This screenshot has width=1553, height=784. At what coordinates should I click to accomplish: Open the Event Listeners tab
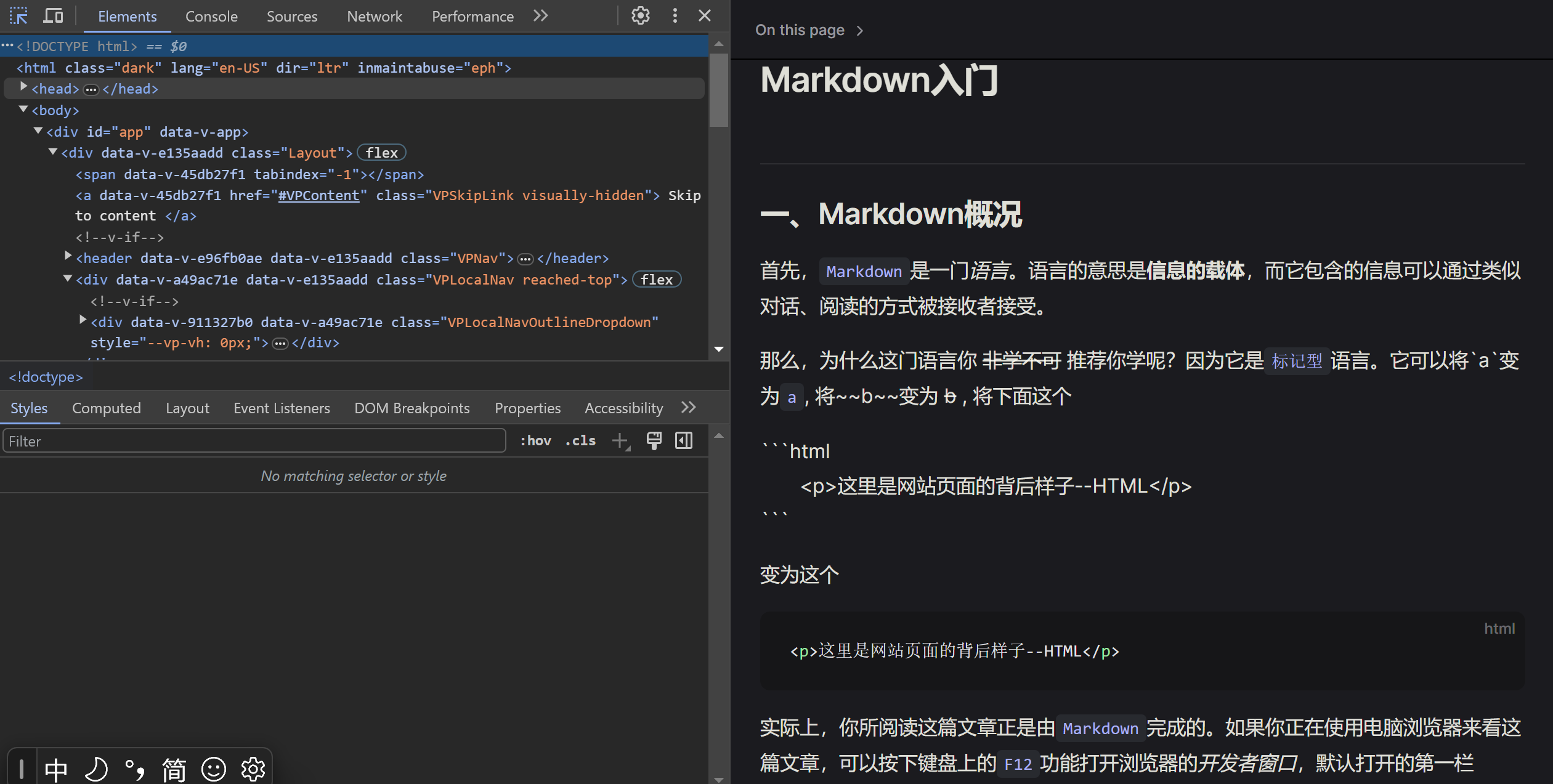click(282, 408)
